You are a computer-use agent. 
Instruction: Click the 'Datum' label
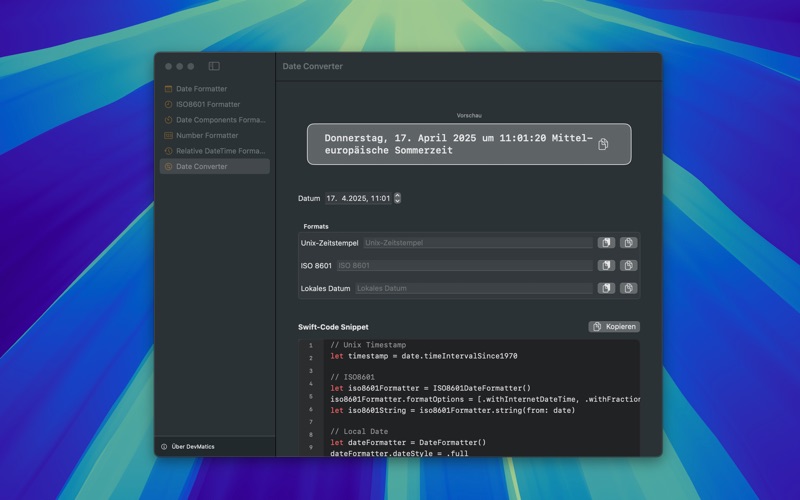pyautogui.click(x=309, y=198)
